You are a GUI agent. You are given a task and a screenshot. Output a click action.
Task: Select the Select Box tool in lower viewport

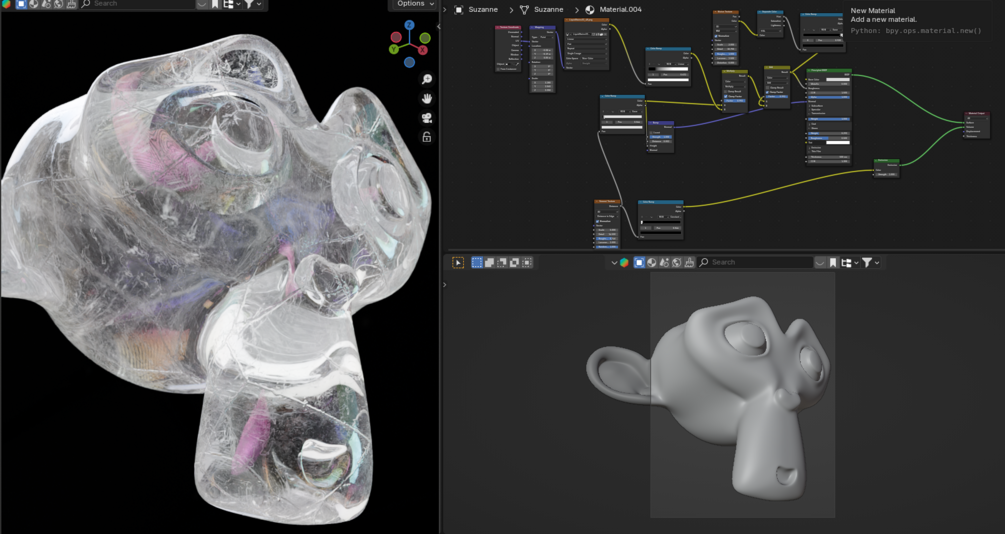pyautogui.click(x=458, y=262)
